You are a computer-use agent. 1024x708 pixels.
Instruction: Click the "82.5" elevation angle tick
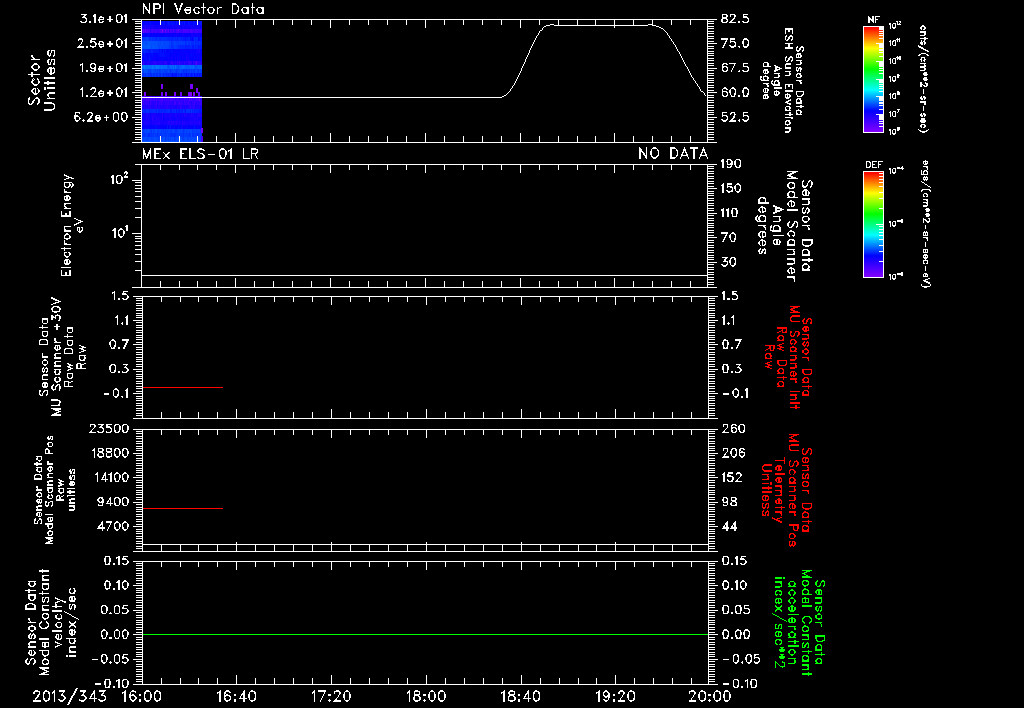pyautogui.click(x=735, y=19)
